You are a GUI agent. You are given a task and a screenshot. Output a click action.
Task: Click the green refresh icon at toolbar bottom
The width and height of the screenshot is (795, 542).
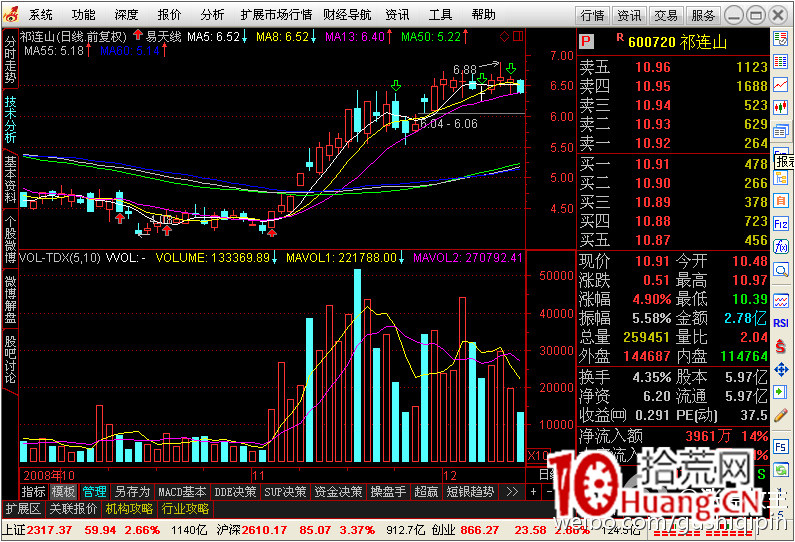(x=781, y=471)
